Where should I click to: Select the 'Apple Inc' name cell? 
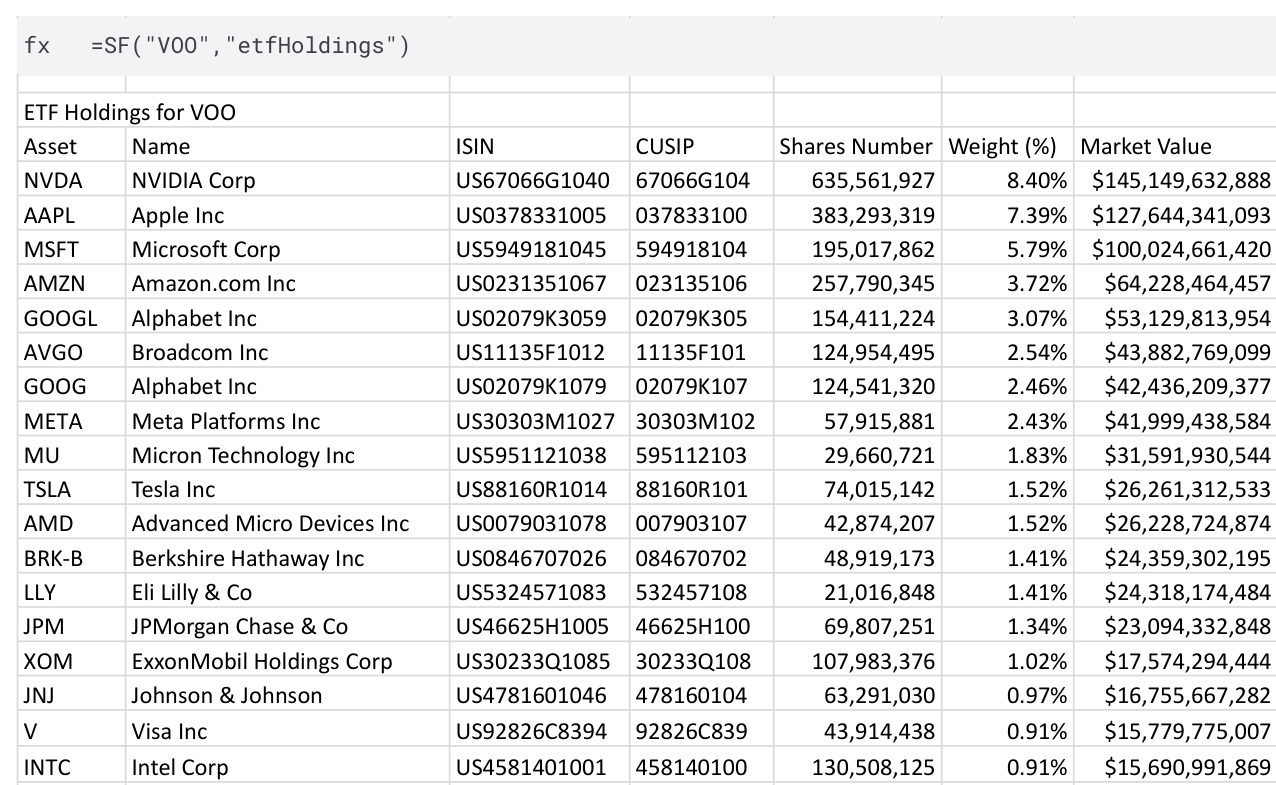(x=288, y=215)
